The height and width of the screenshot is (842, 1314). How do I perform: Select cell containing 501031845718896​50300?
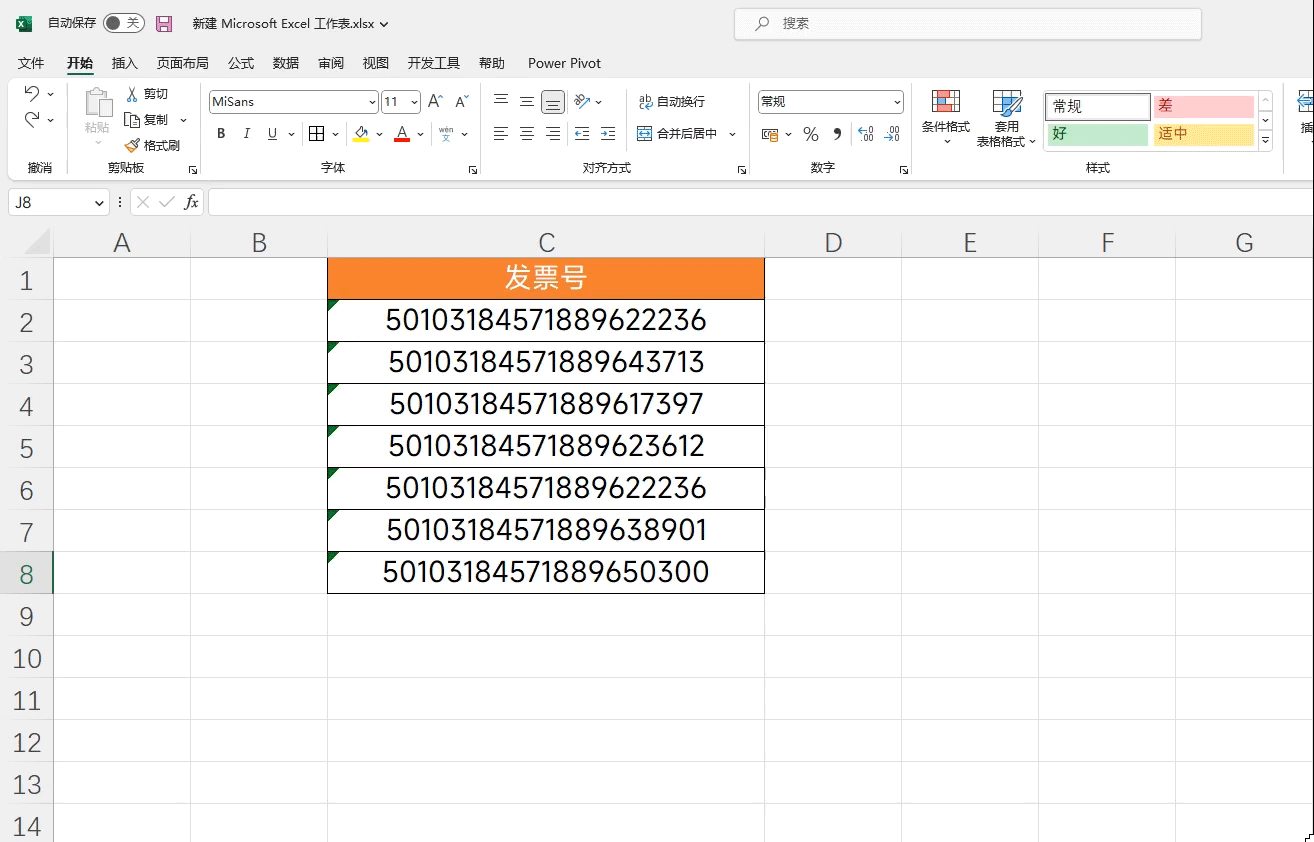[546, 573]
